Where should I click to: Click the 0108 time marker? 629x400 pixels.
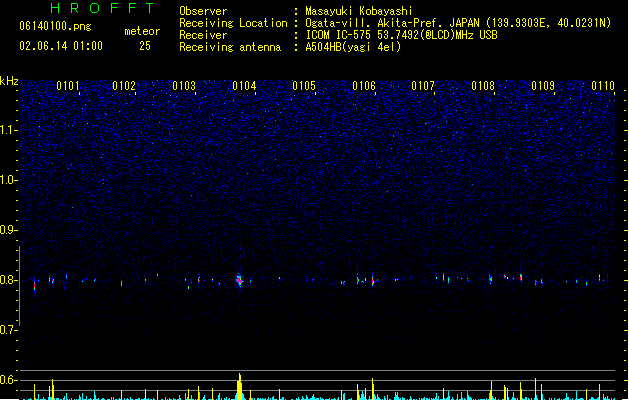pos(483,86)
